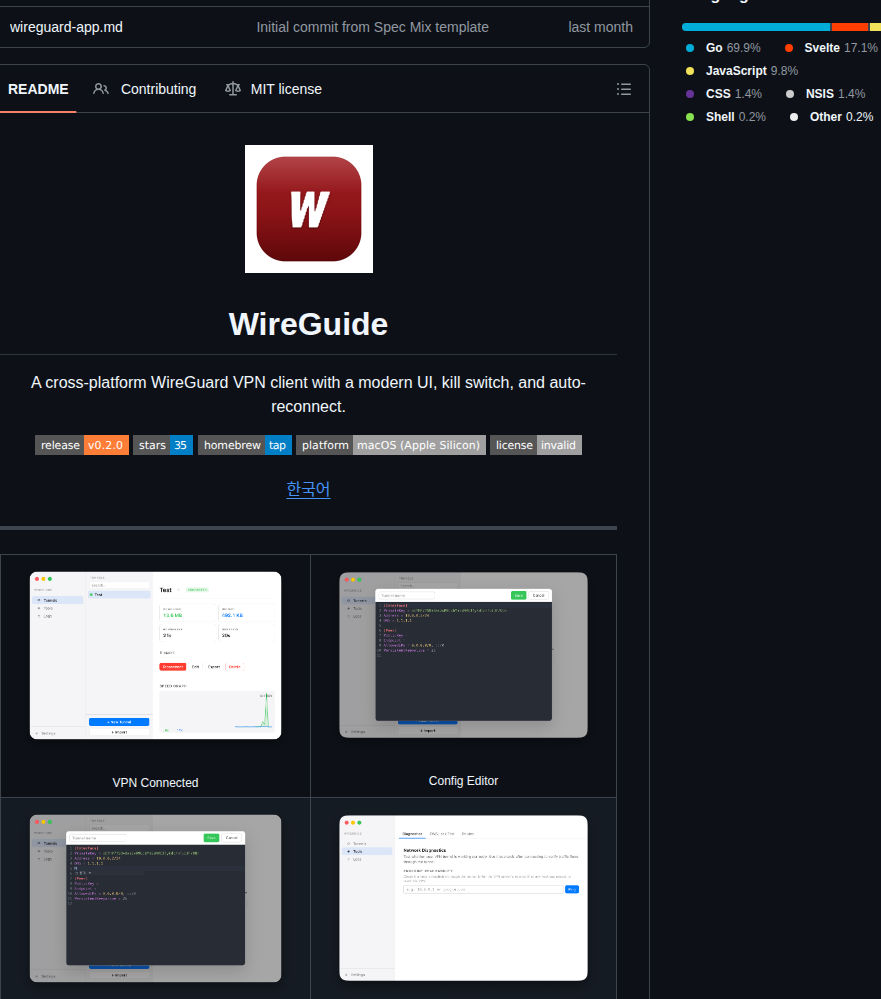881x999 pixels.
Task: Open the bottom-left dark config editor screenshot
Action: pos(155,898)
